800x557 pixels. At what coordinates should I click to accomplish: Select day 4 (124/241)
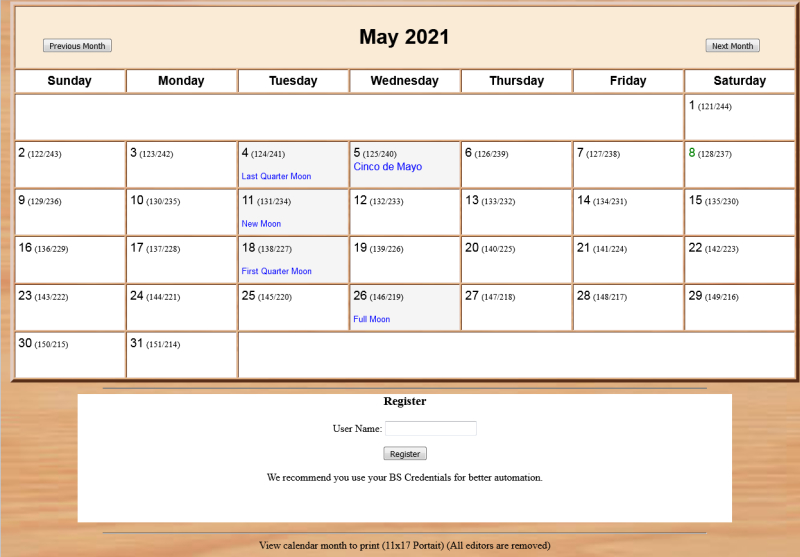293,165
